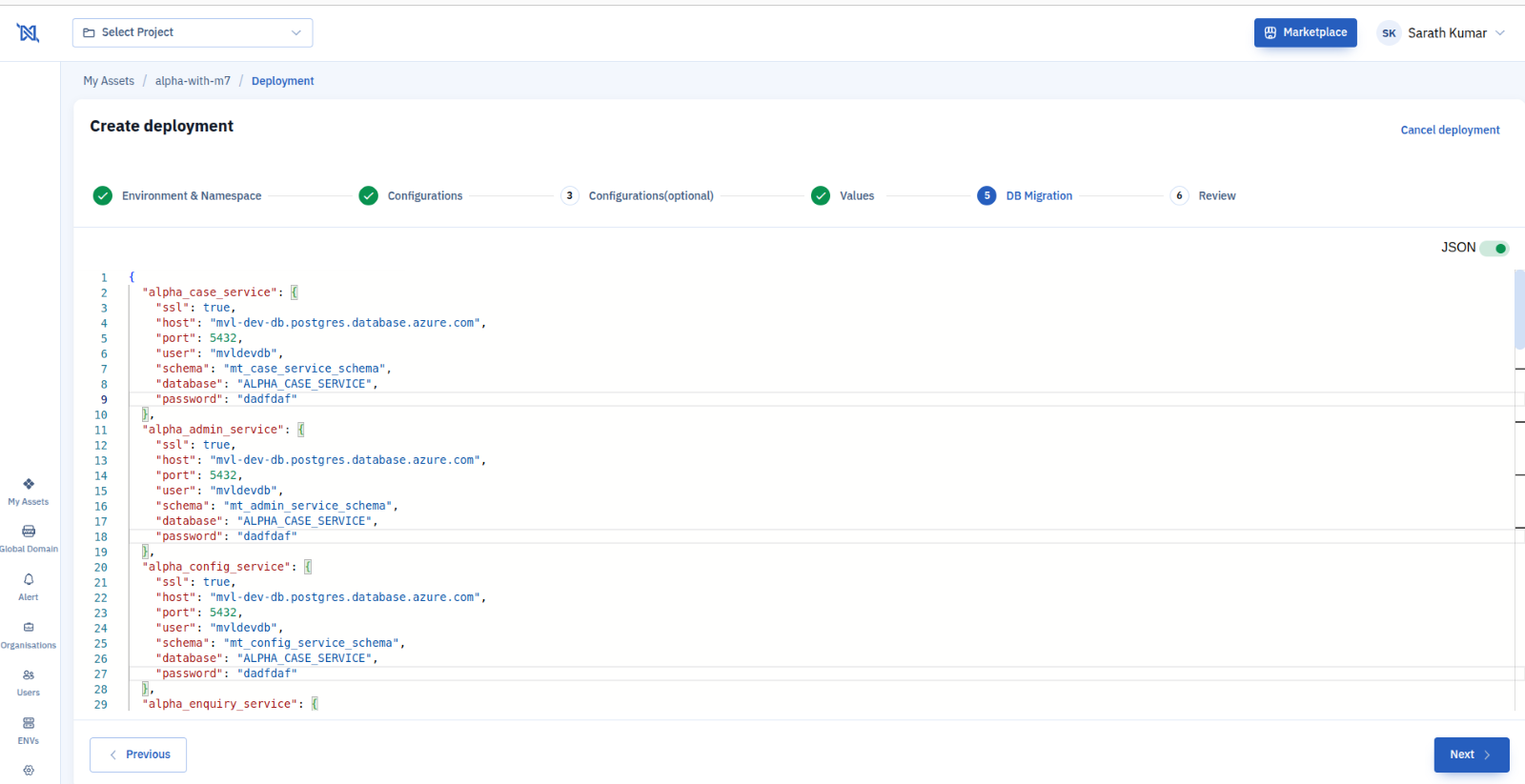Place cursor in password value on line 9
1525x784 pixels.
[x=267, y=399]
